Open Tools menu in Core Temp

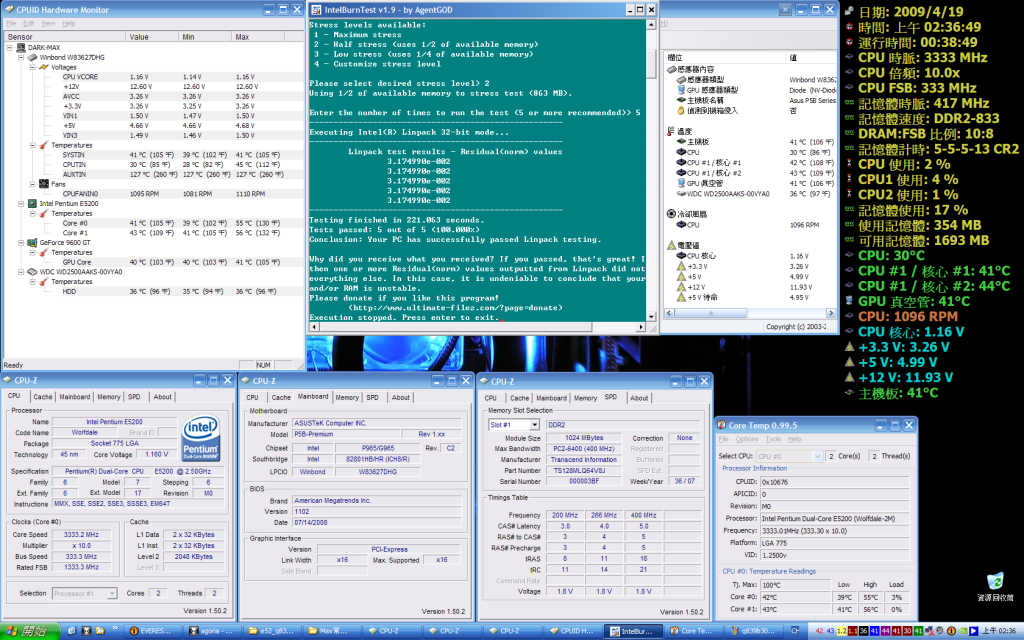click(773, 439)
